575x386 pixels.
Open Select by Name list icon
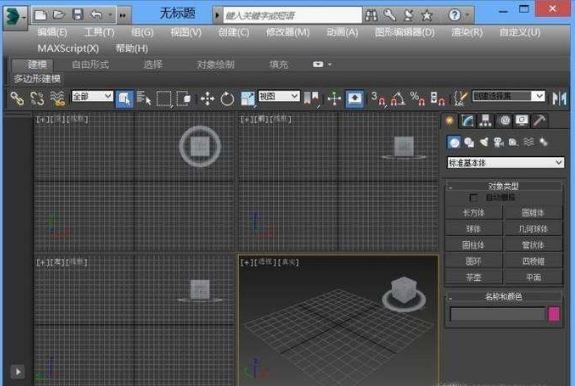pos(144,98)
